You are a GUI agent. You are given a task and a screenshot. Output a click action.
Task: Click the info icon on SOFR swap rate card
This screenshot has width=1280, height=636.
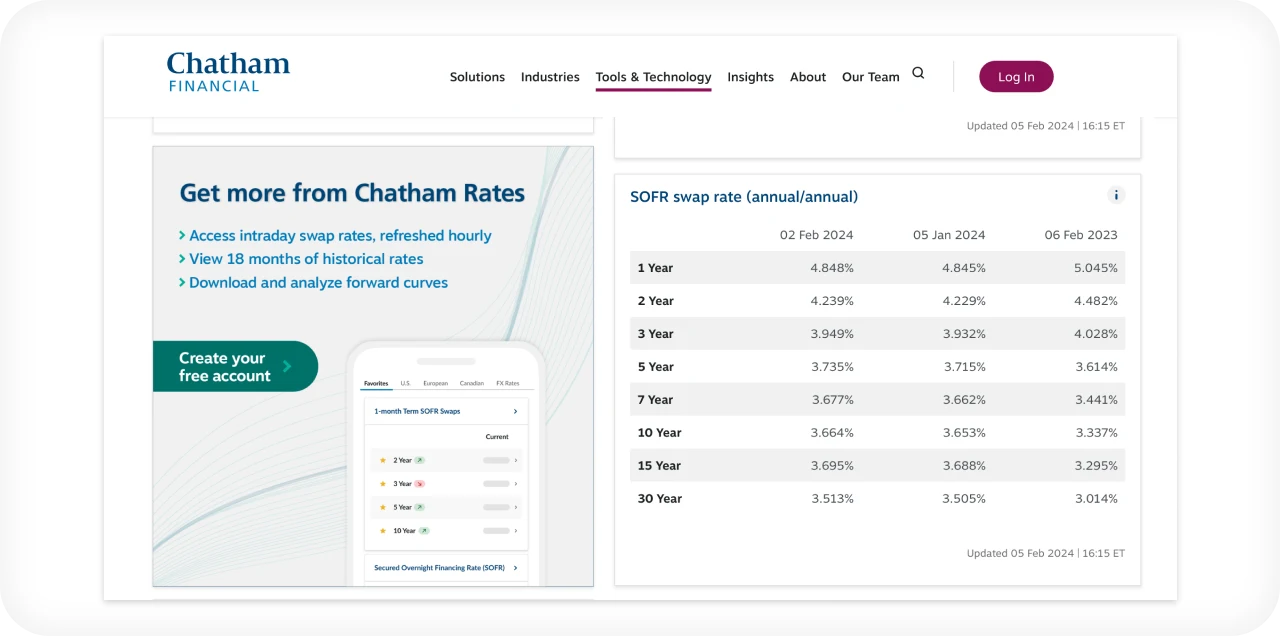(x=1116, y=195)
